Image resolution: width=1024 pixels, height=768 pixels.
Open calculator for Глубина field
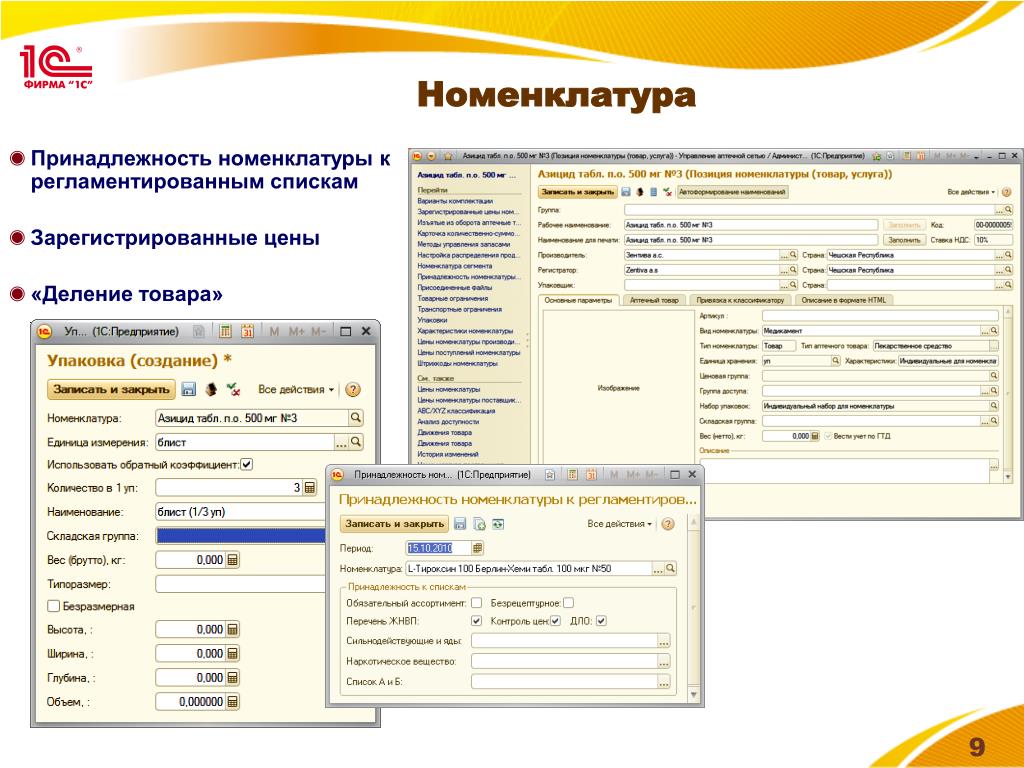click(x=232, y=678)
